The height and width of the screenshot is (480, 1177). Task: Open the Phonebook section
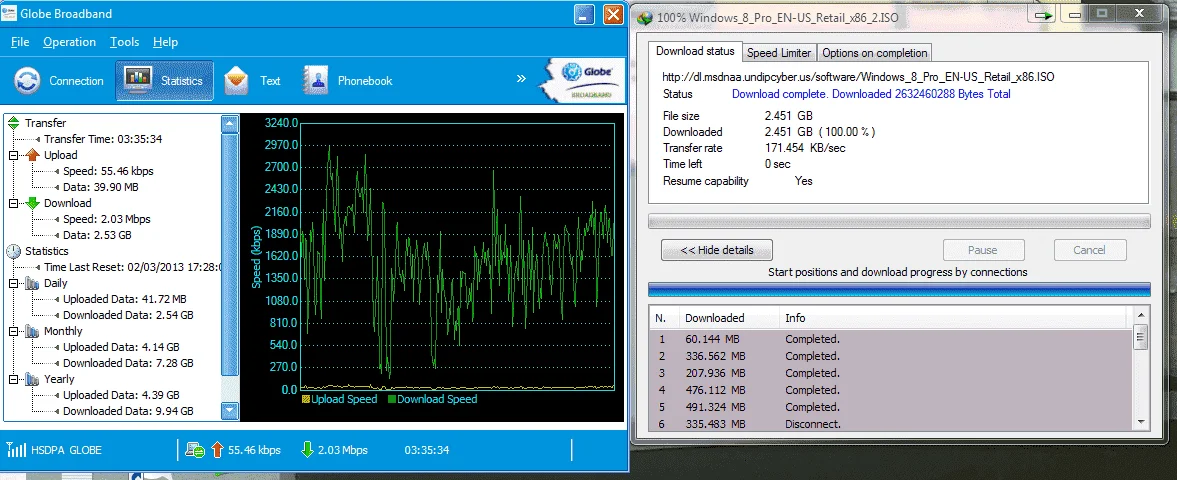(348, 80)
